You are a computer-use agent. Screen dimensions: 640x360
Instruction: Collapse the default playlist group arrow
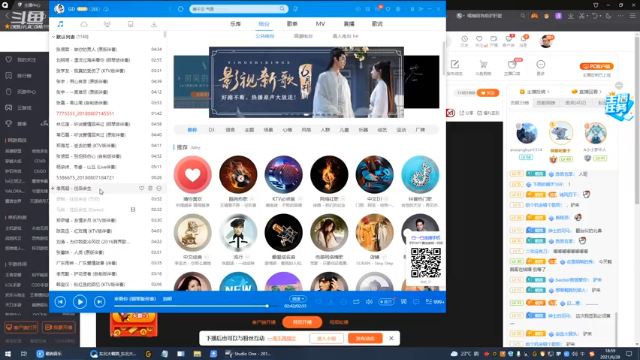53,37
